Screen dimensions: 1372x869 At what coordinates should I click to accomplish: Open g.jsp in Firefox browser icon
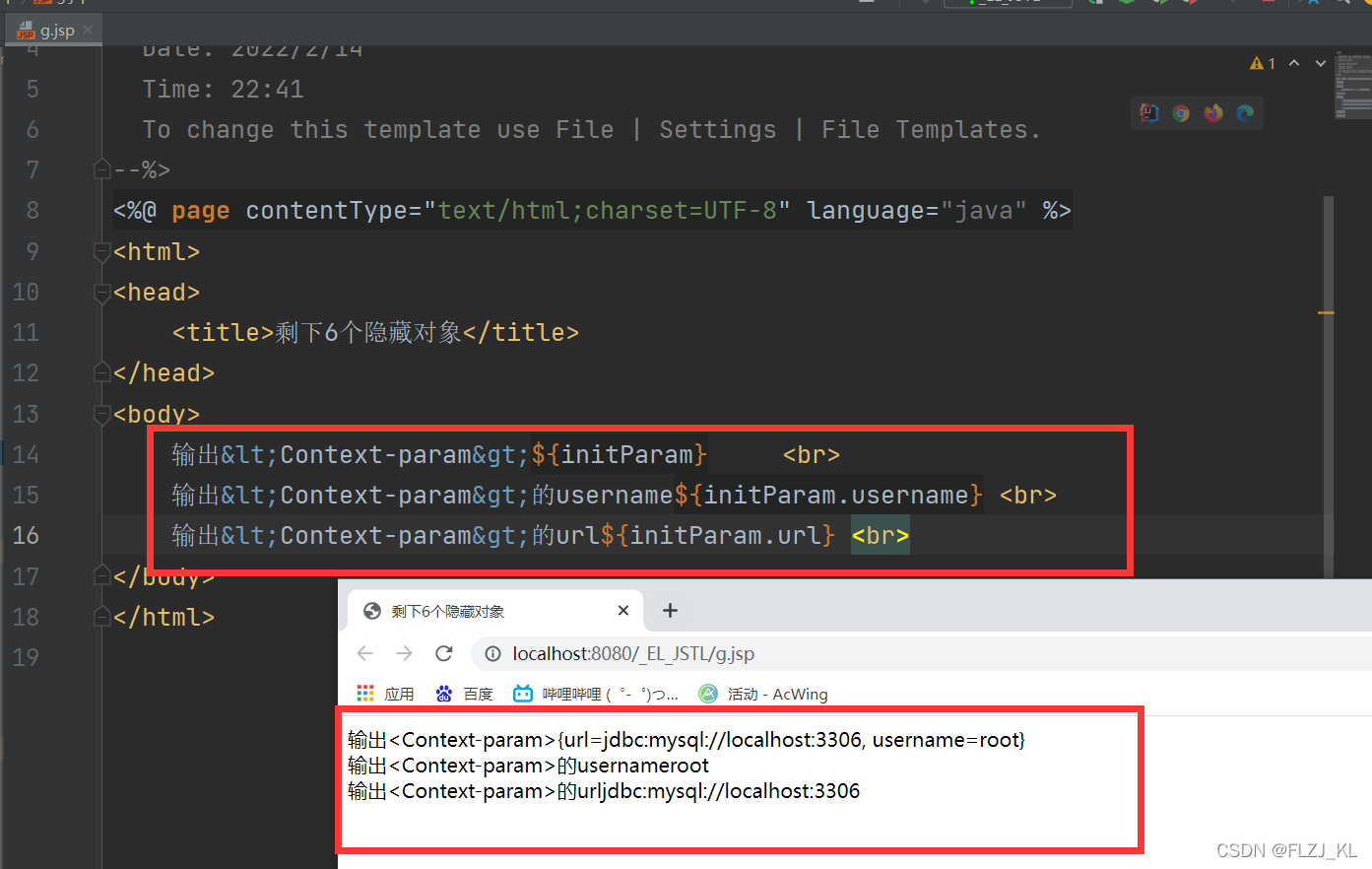[1213, 113]
